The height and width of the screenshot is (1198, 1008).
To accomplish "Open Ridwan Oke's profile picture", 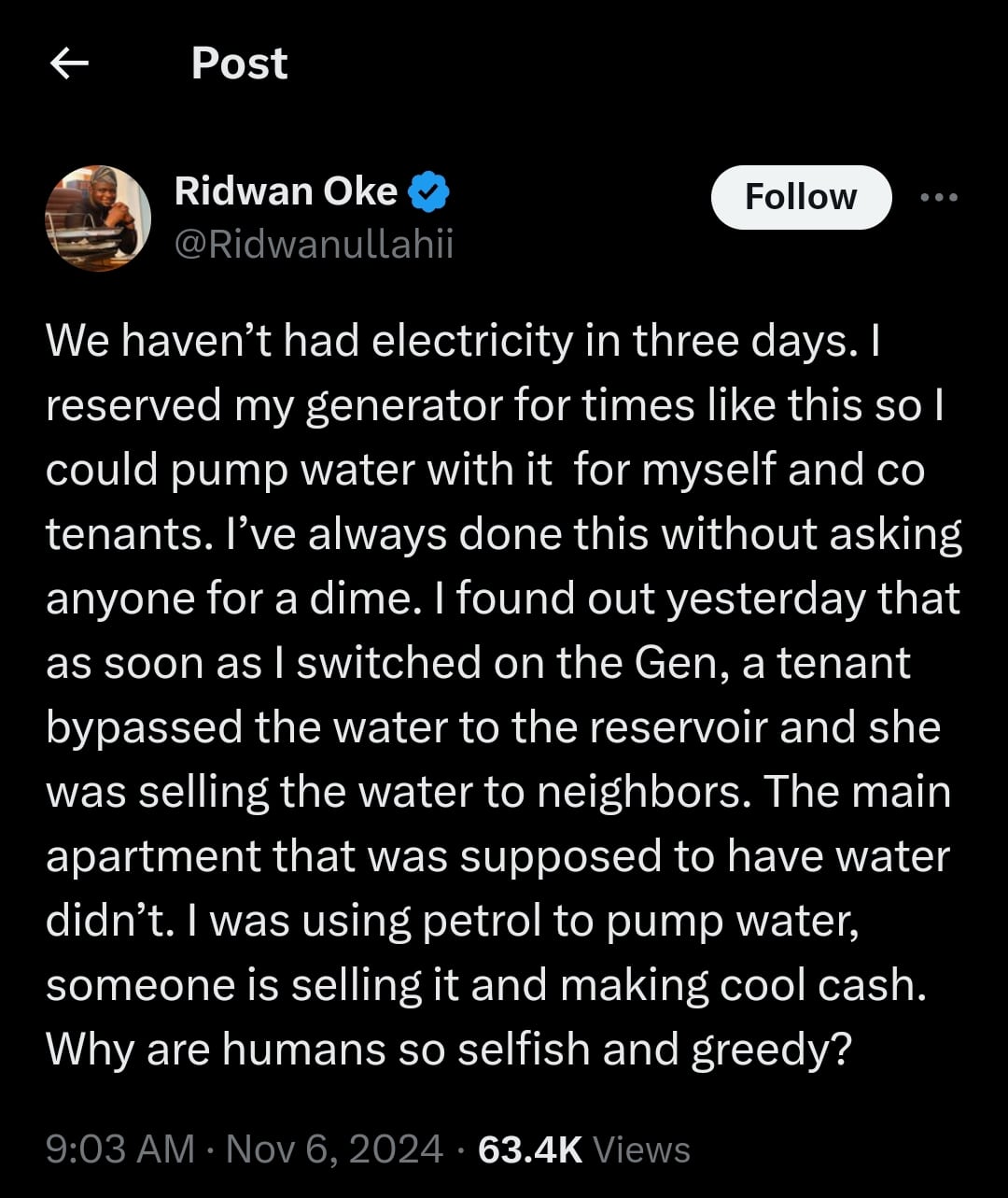I will (x=98, y=218).
